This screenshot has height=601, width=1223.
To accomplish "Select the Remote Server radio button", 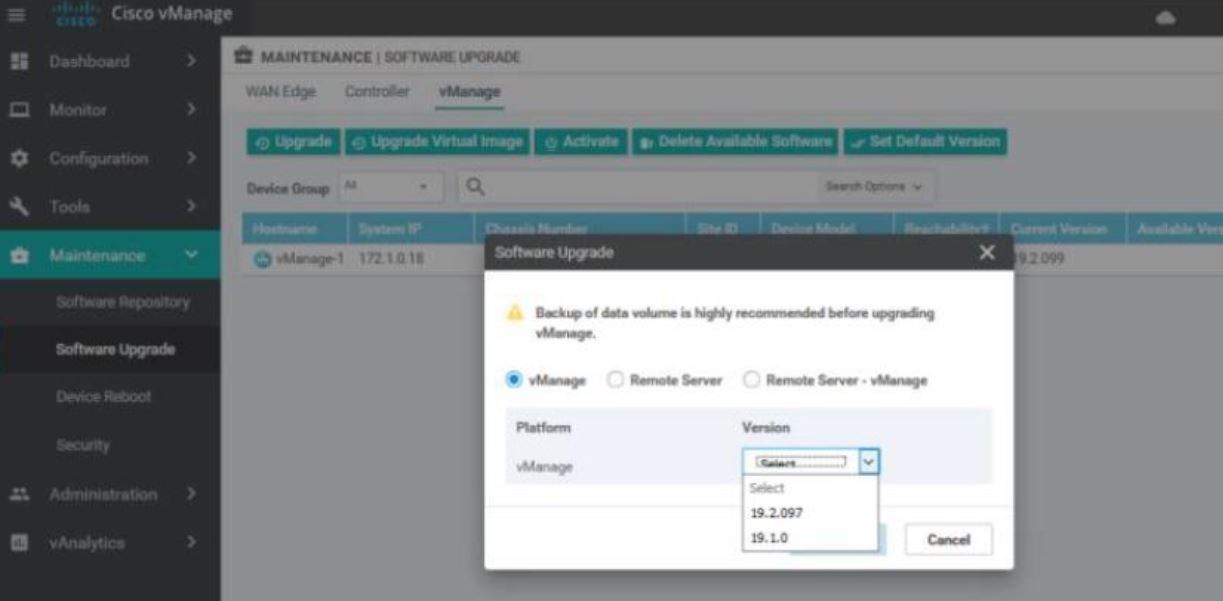I will point(616,380).
